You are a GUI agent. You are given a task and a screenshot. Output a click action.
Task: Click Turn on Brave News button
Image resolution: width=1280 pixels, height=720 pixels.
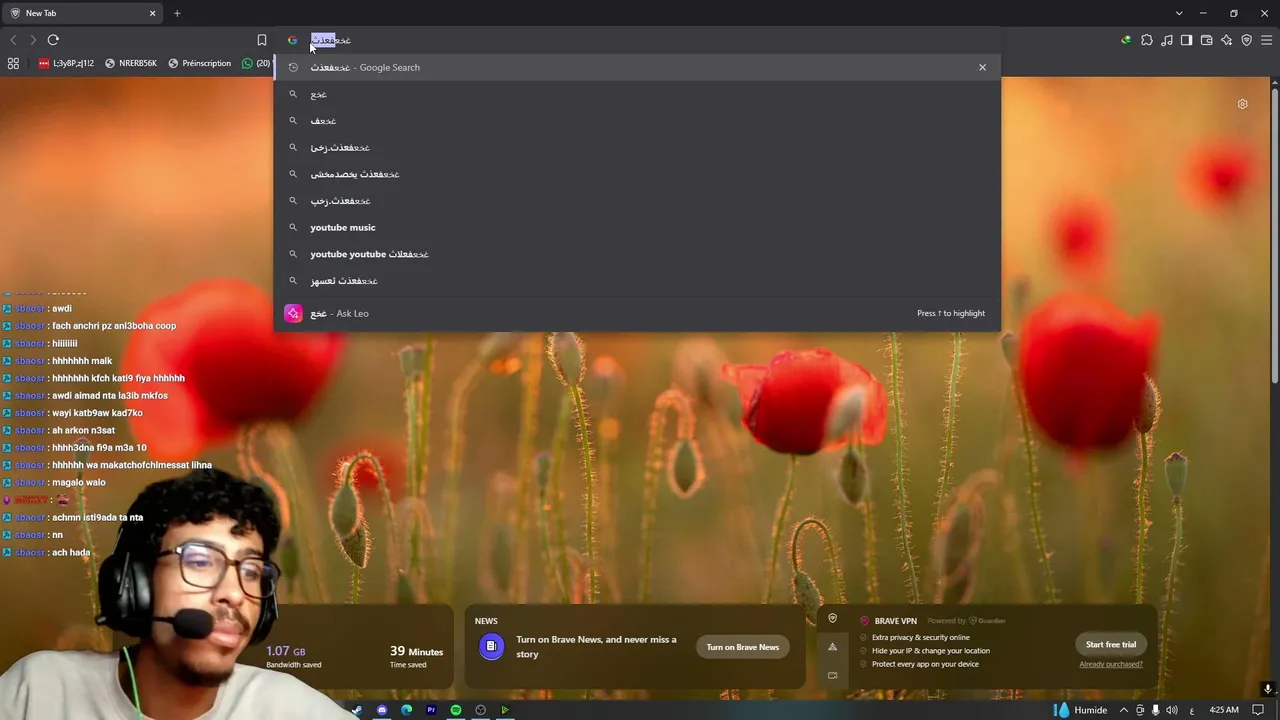pyautogui.click(x=743, y=647)
